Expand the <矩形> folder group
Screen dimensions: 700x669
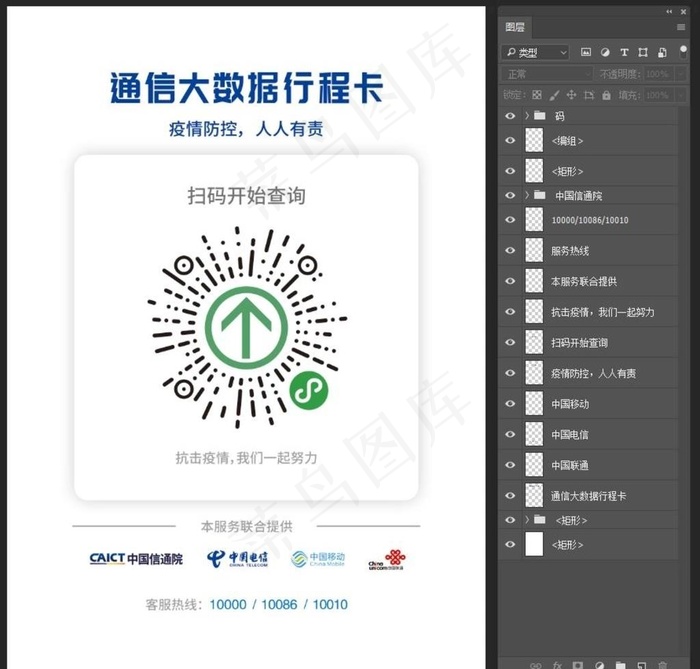click(x=527, y=519)
